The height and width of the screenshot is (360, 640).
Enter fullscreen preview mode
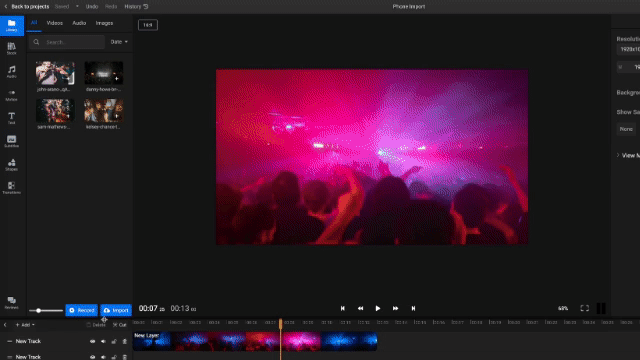[584, 309]
